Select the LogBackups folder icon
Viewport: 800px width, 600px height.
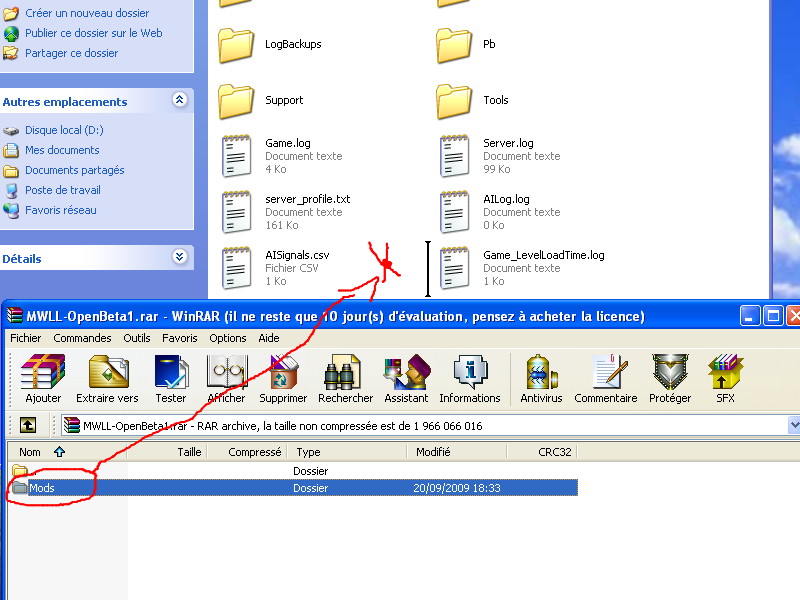coord(236,45)
